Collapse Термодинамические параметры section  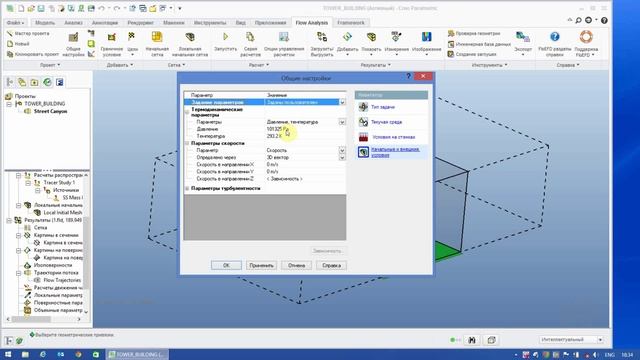click(x=187, y=112)
